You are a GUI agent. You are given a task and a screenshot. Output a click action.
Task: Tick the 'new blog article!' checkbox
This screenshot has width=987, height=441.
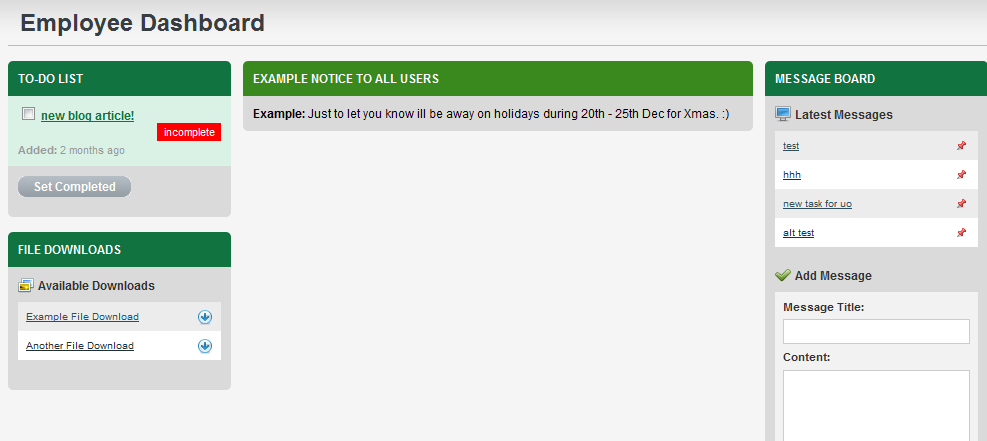click(x=28, y=114)
